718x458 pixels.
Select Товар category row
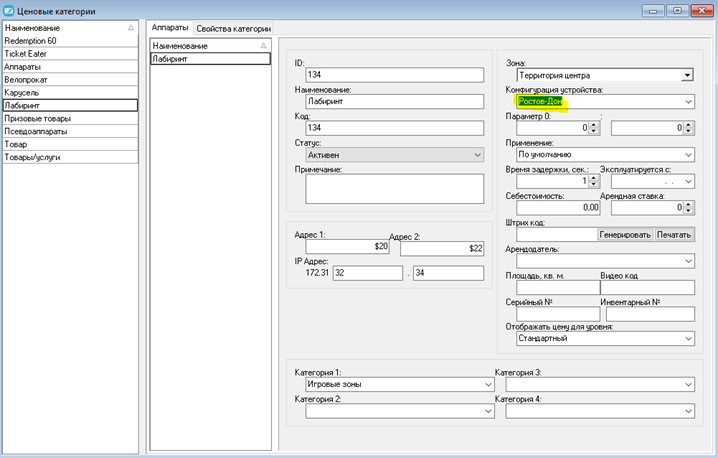pos(71,144)
